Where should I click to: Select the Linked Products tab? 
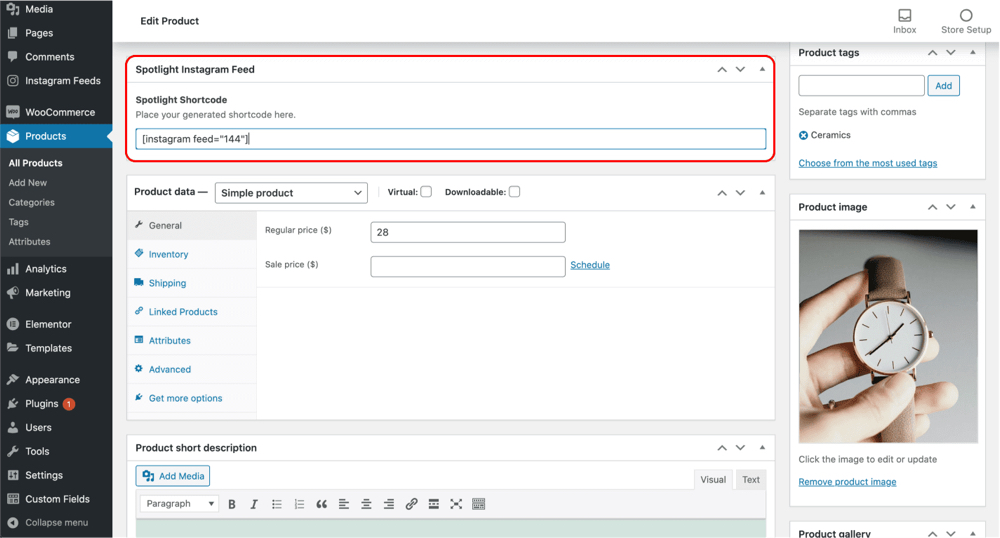[x=192, y=312]
